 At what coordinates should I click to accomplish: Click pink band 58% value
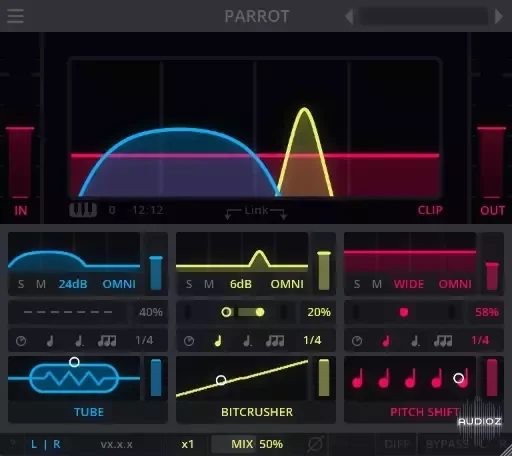click(487, 312)
